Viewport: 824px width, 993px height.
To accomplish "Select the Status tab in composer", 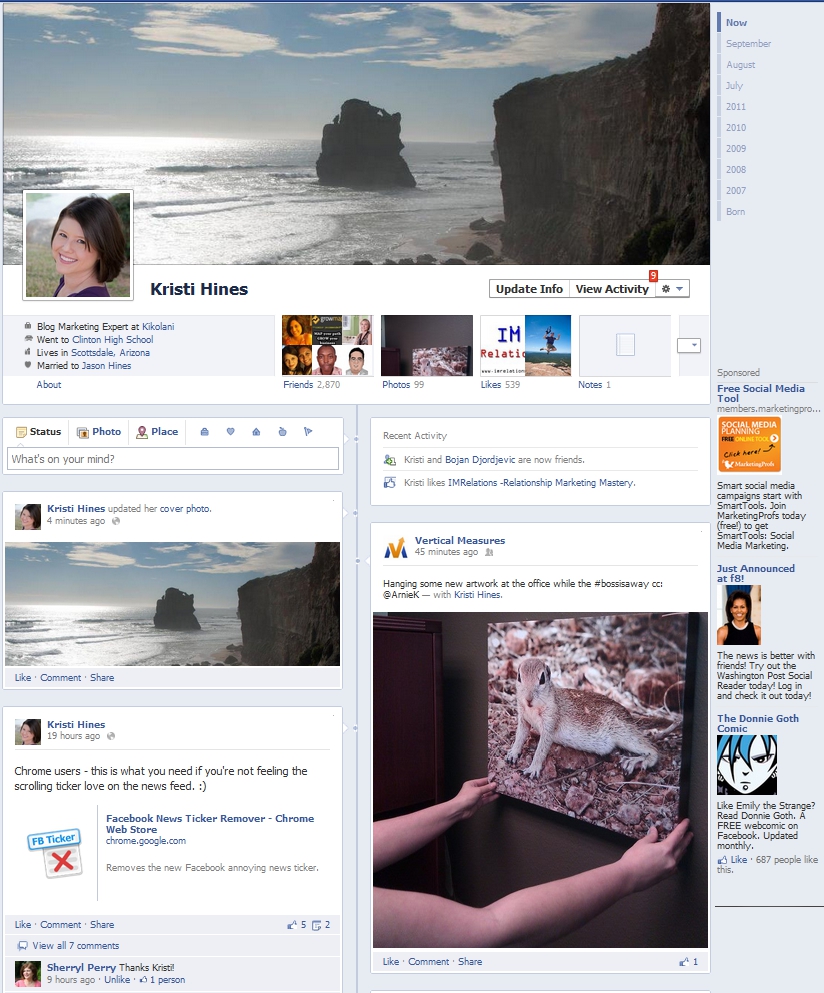I will tap(39, 432).
